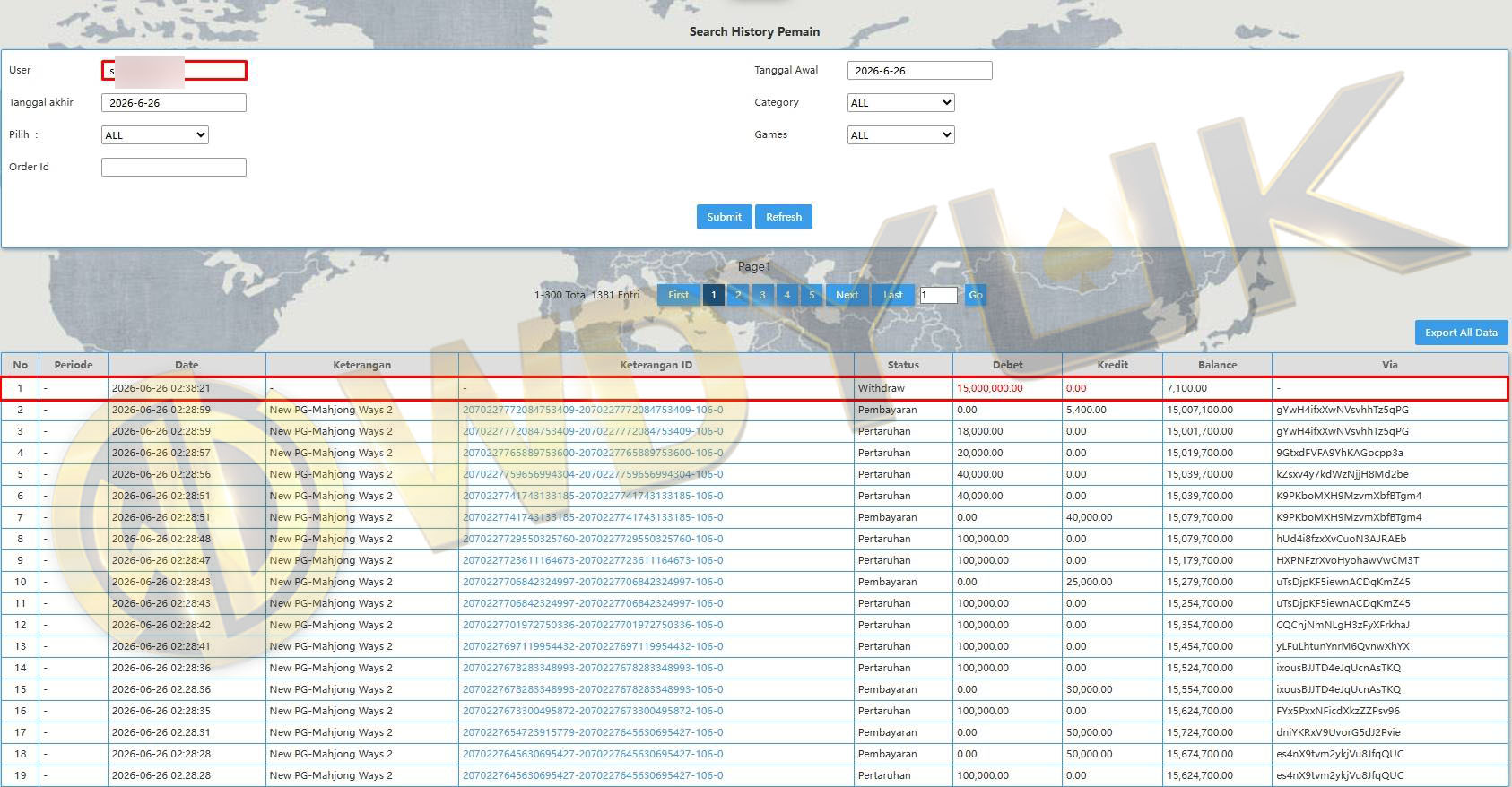
Task: Select balance value 7,100.00
Action: 1187,388
